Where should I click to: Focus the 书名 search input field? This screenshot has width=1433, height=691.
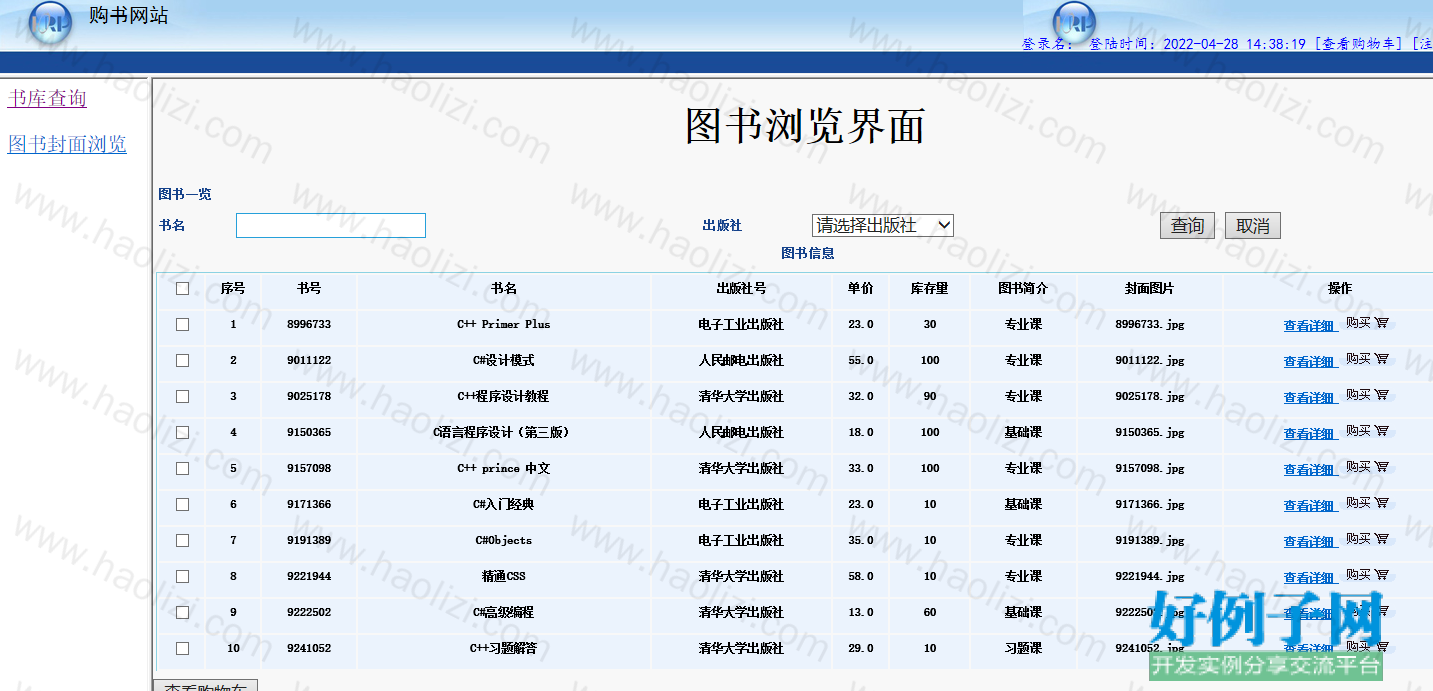tap(331, 225)
